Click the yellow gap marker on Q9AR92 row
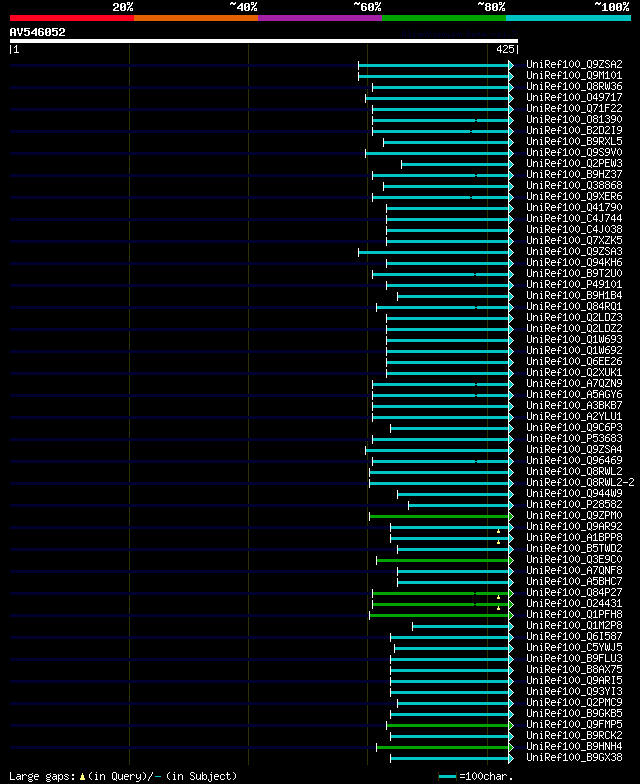 pyautogui.click(x=498, y=531)
